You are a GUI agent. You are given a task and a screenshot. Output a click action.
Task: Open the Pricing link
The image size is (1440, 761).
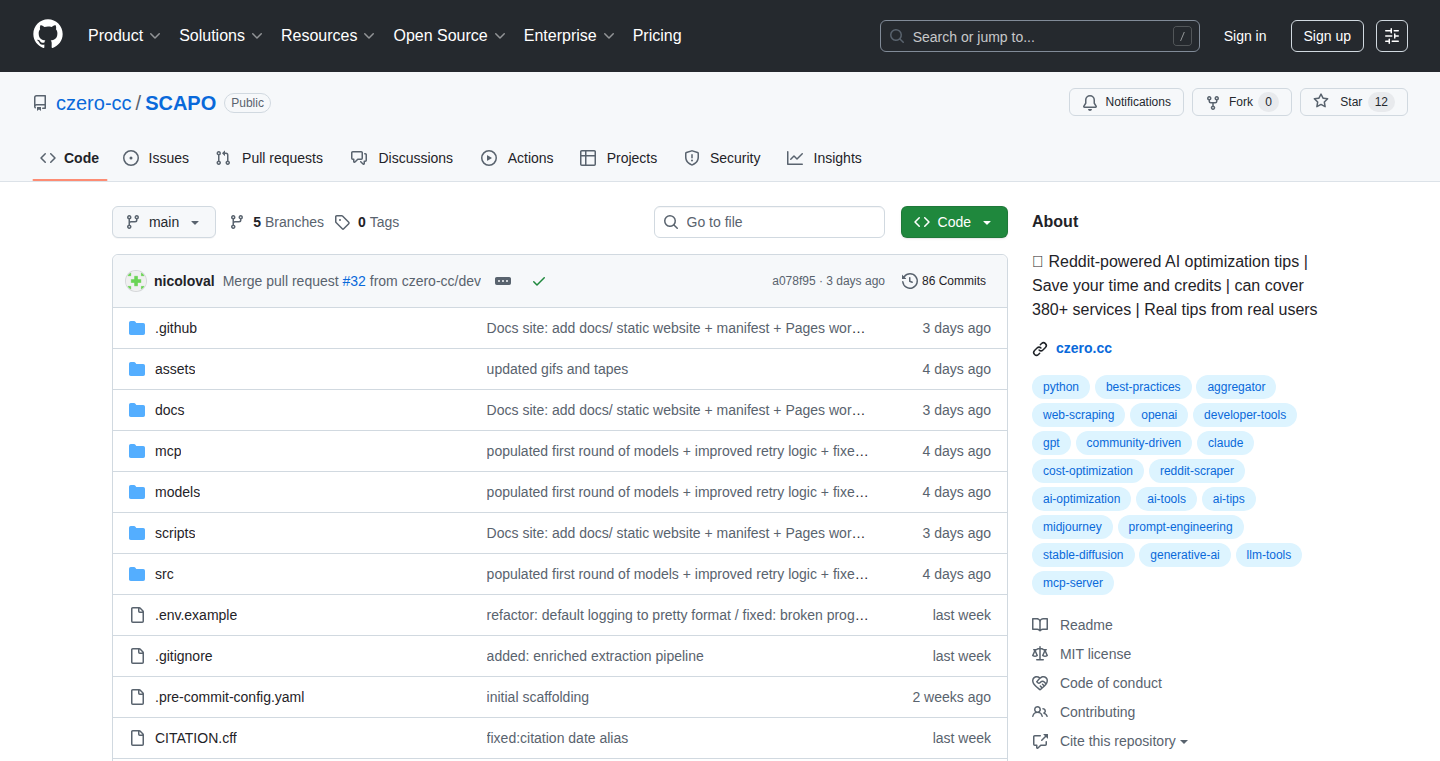[657, 36]
